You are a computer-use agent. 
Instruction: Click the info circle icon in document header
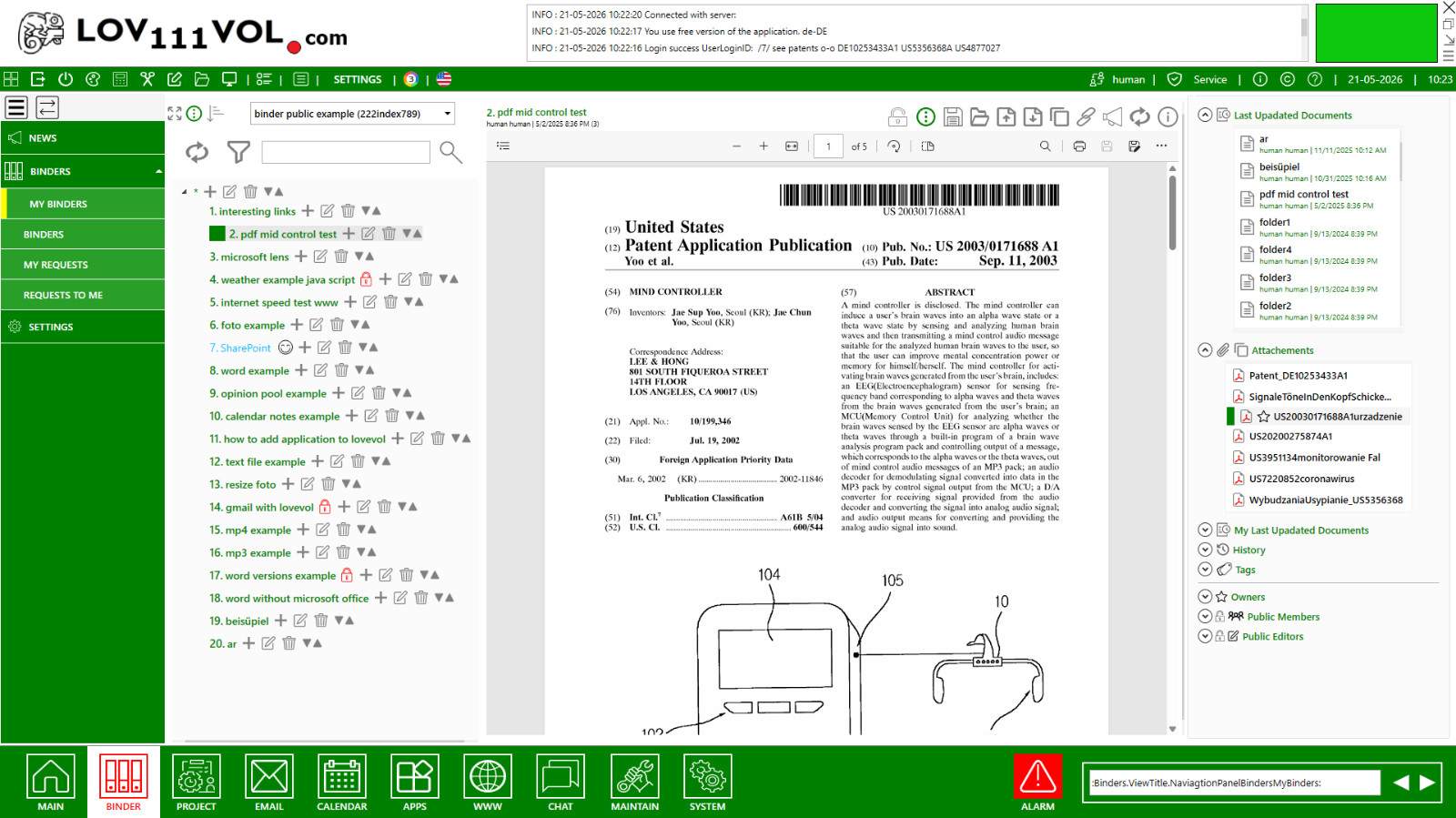1168,116
